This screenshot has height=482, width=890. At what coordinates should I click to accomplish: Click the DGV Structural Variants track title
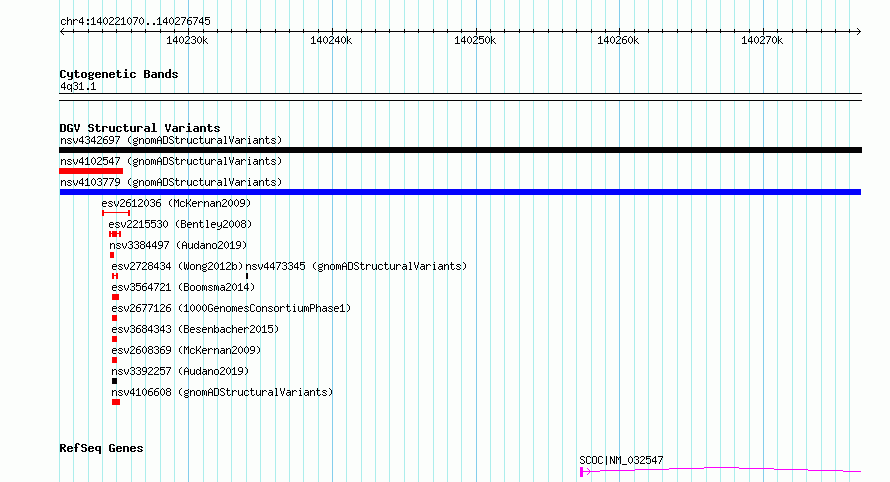(x=140, y=128)
